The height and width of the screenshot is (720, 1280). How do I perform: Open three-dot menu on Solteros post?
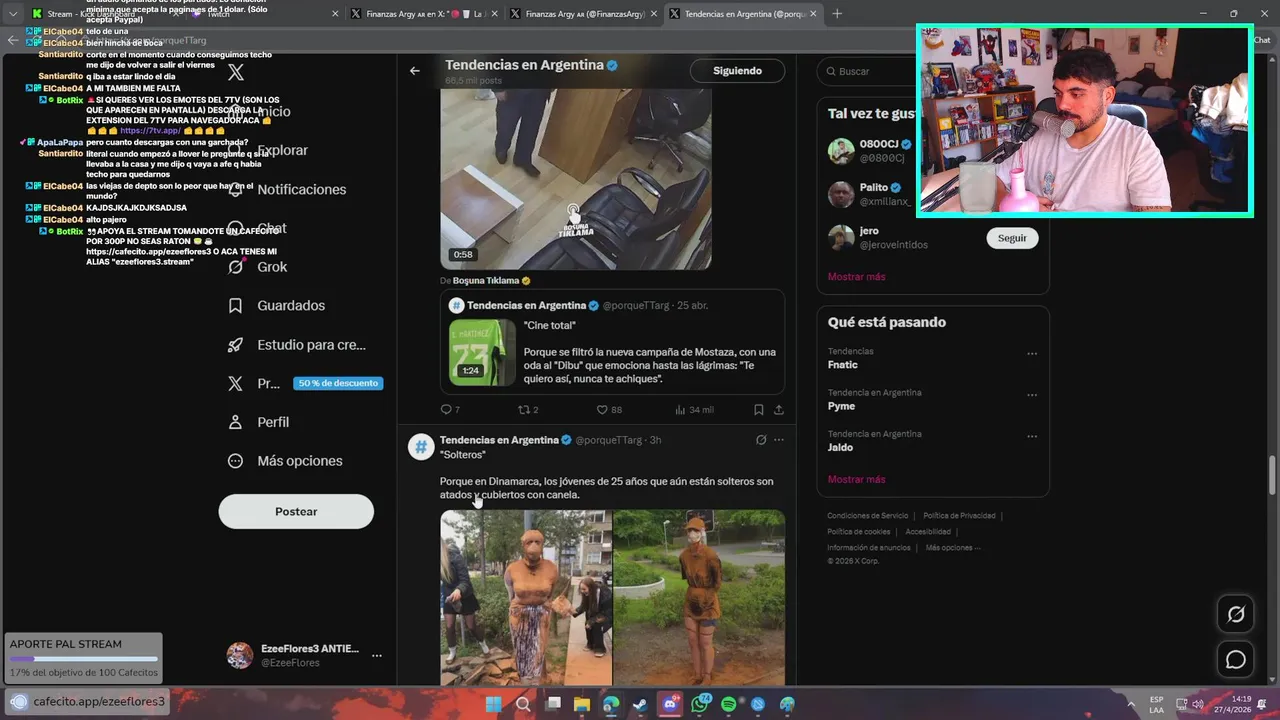[x=779, y=440]
